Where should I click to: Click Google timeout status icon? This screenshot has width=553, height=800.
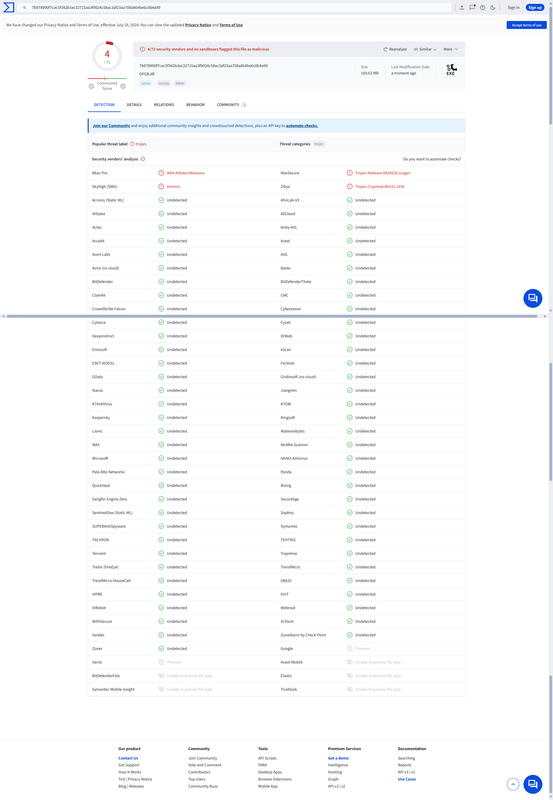(x=349, y=648)
